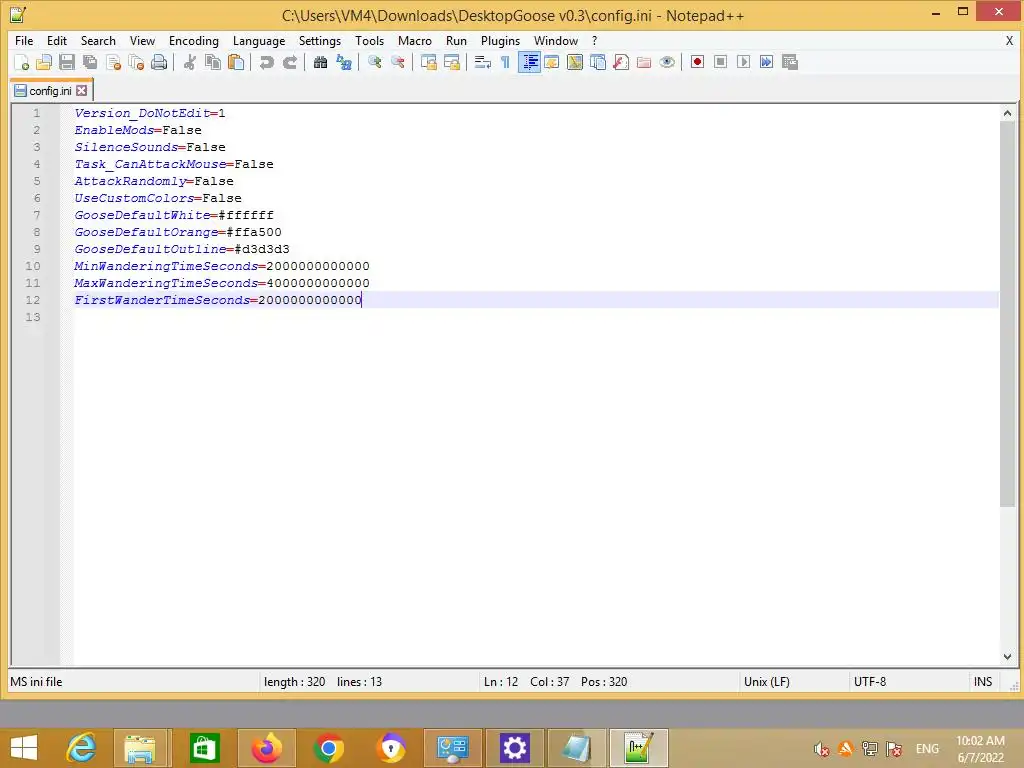Open the Window menu

click(556, 40)
